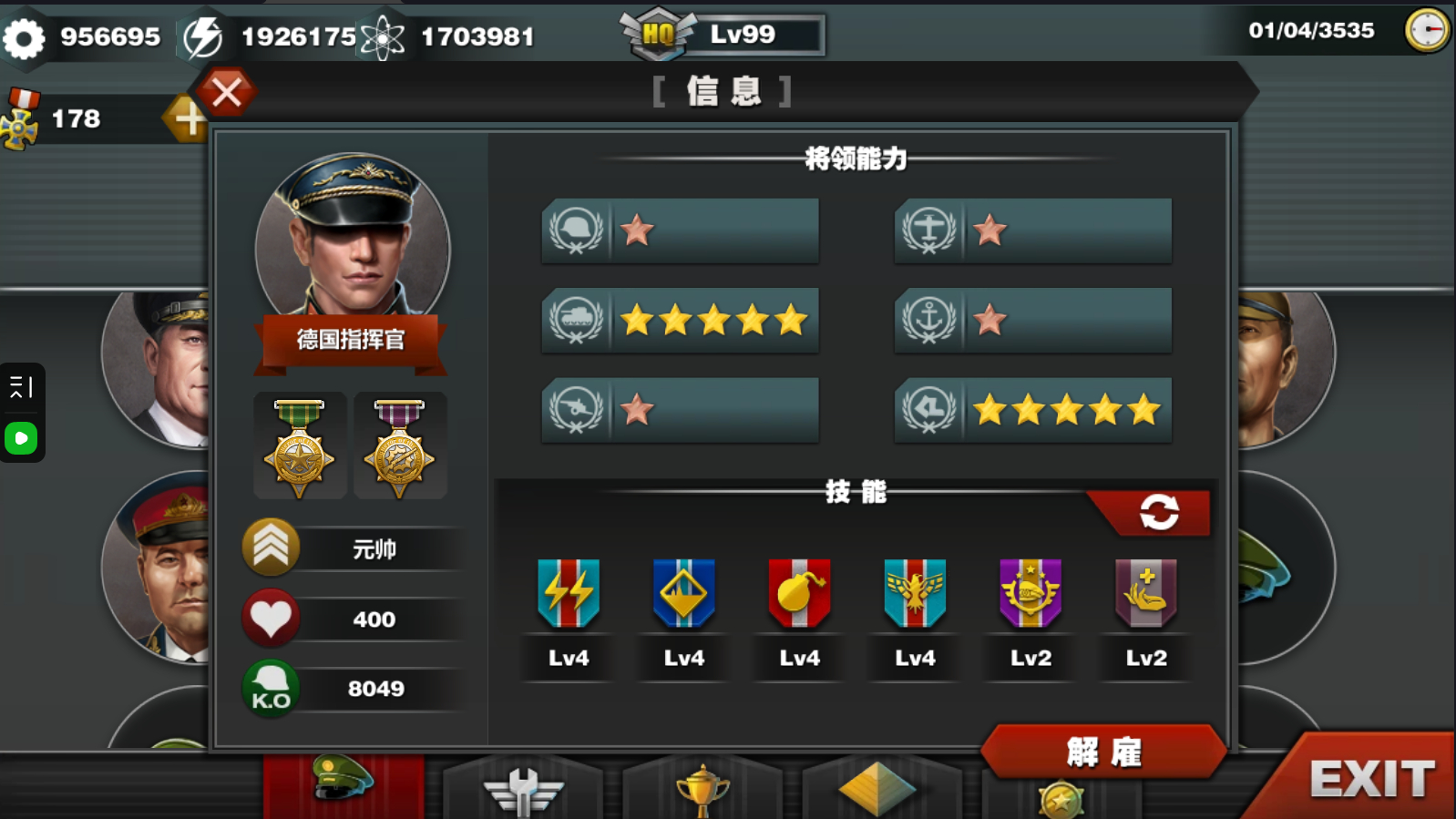Screen dimensions: 1456x819
Task: Click the green ribbon medal
Action: tap(300, 446)
